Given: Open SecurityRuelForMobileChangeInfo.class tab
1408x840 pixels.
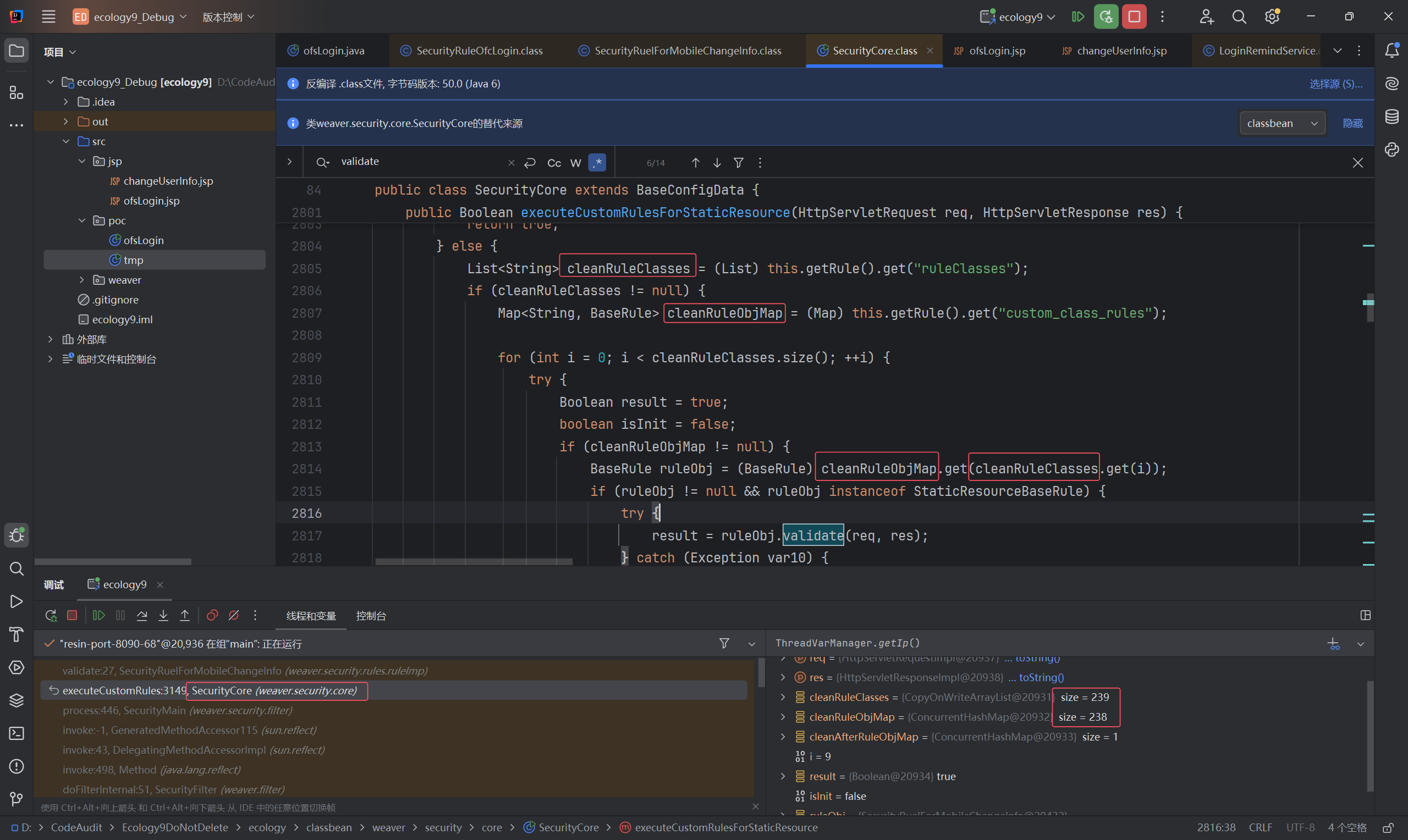Looking at the screenshot, I should [x=679, y=51].
